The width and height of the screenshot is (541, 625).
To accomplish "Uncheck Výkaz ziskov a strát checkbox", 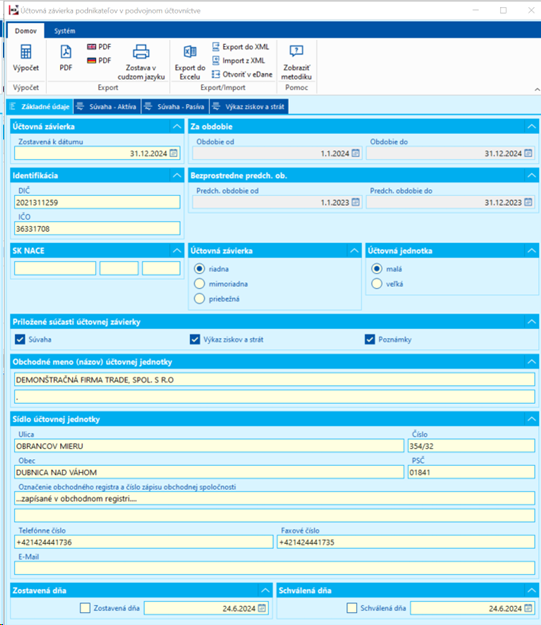I will pos(195,339).
